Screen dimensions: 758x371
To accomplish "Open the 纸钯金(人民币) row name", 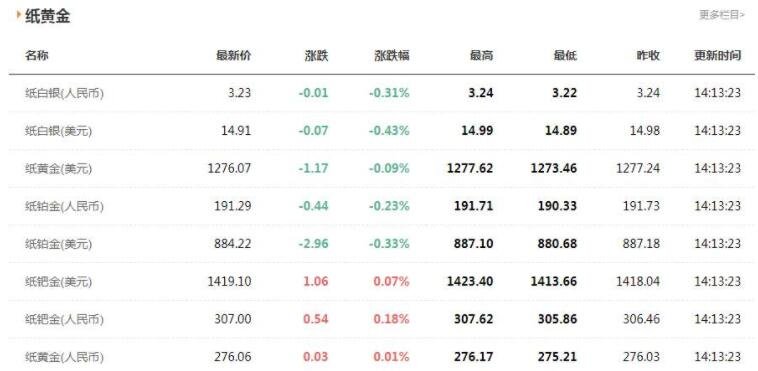I will (x=64, y=320).
